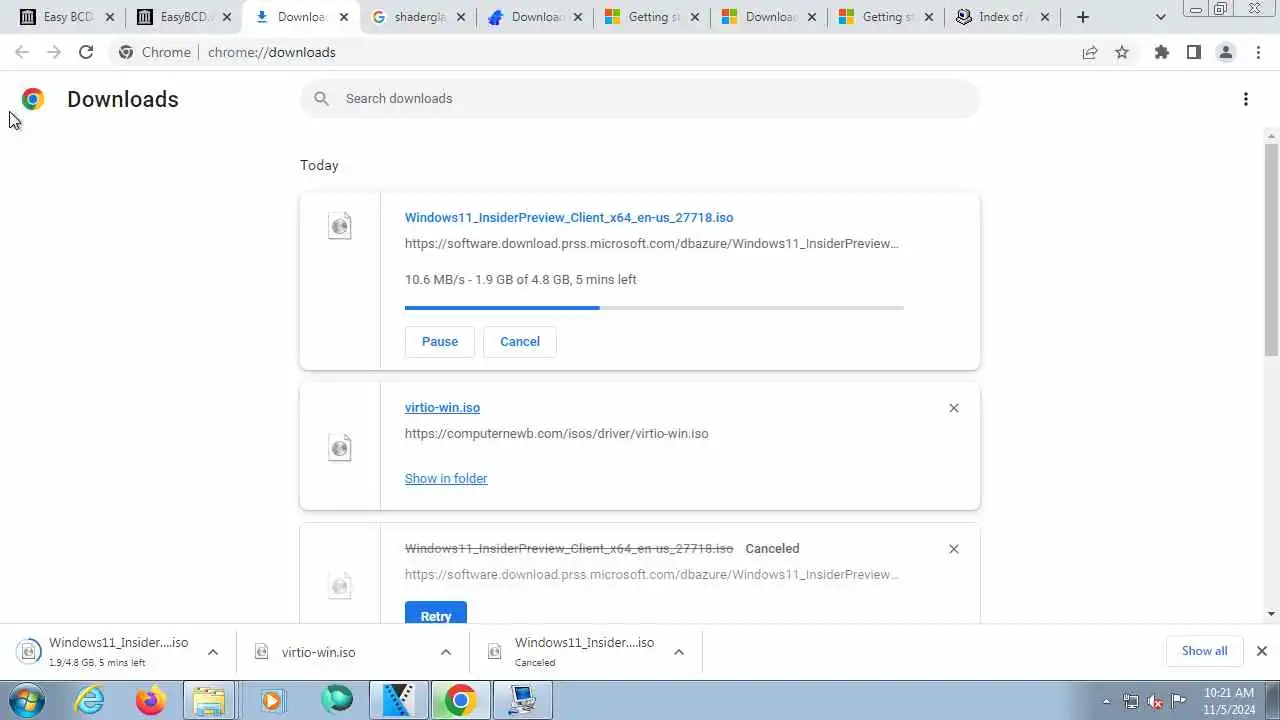This screenshot has width=1280, height=720.
Task: Open the Downloads page more actions menu
Action: pyautogui.click(x=1246, y=99)
